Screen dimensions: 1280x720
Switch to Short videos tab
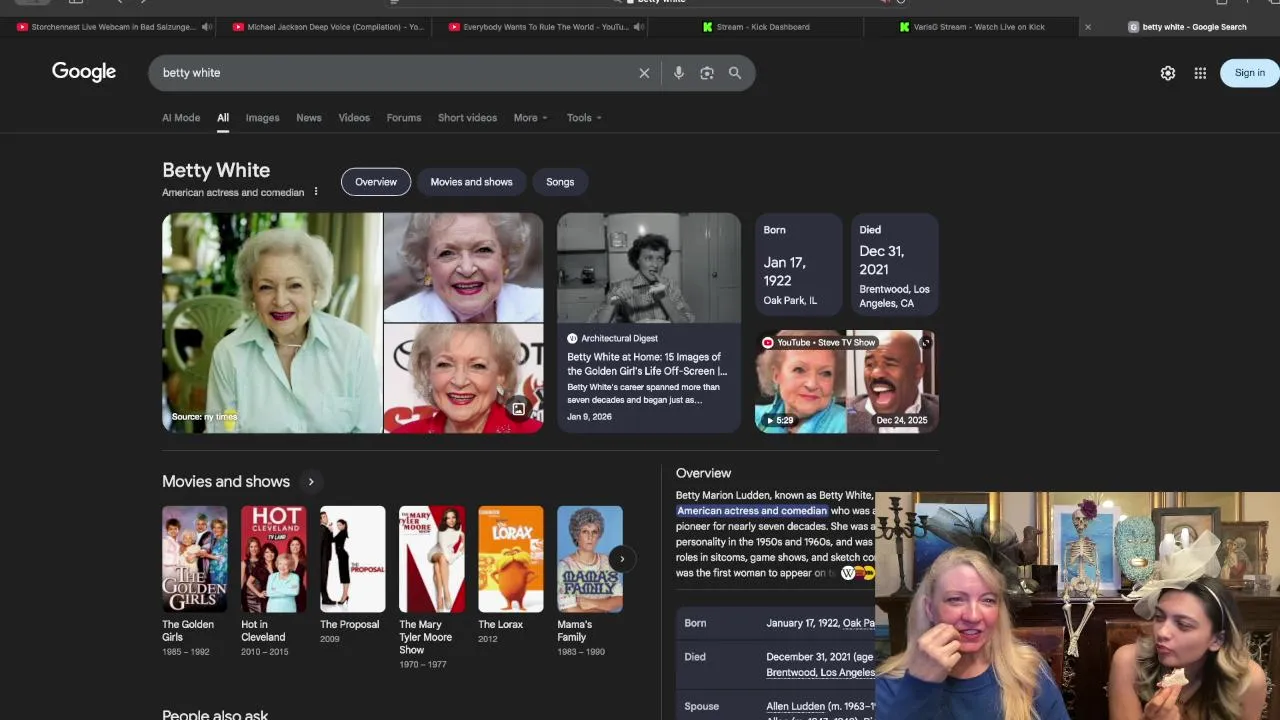(x=467, y=118)
